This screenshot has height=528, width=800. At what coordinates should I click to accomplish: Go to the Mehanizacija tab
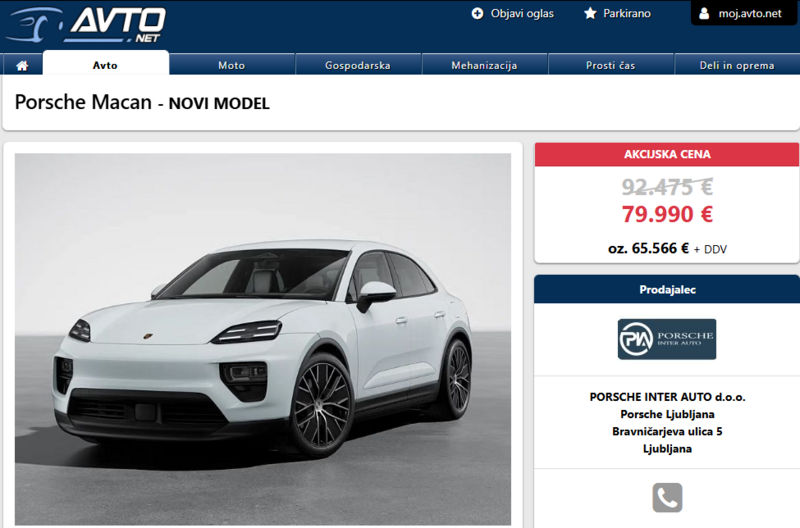(484, 65)
